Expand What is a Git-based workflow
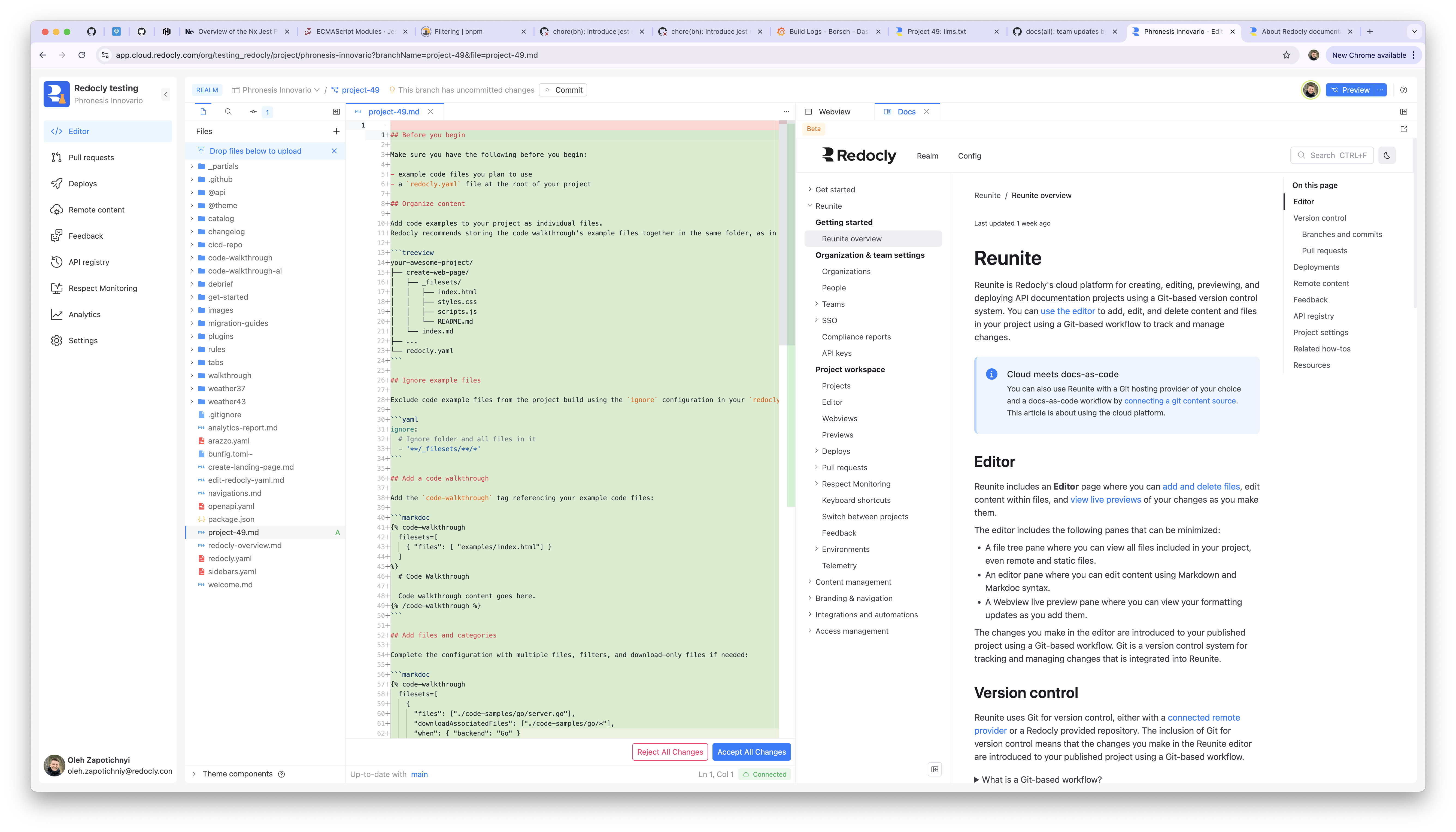Screen dimensions: 1456x832 click(1038, 780)
